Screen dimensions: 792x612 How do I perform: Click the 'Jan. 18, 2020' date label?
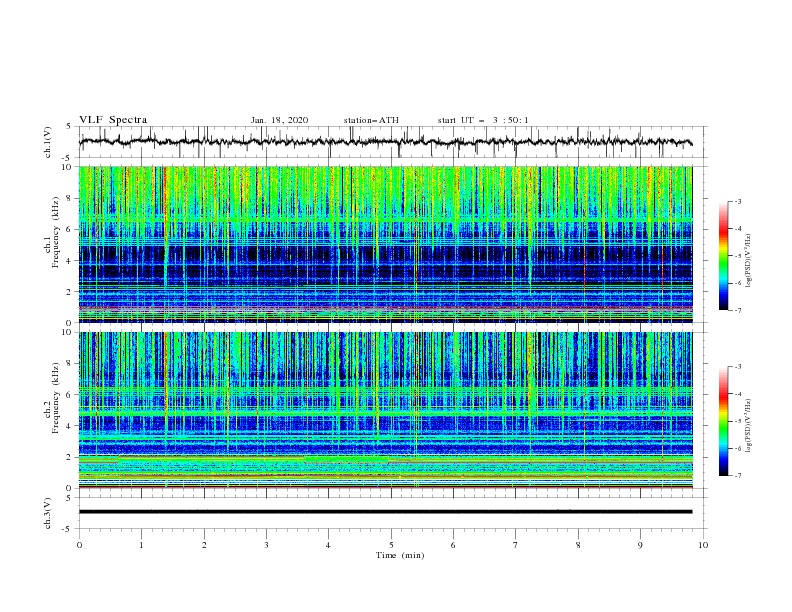tap(279, 120)
